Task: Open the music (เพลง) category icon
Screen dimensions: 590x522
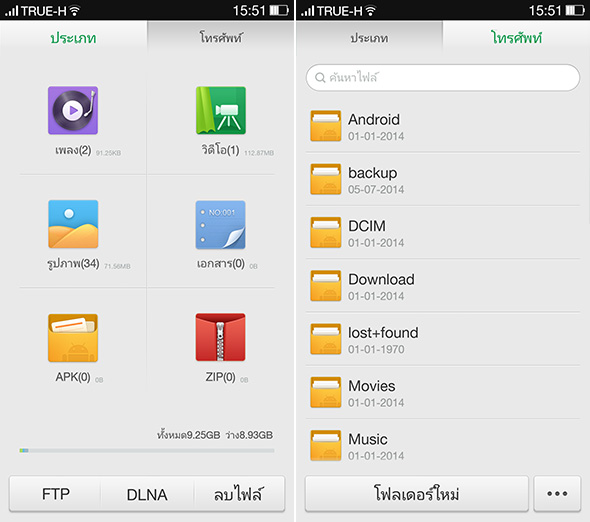Action: click(73, 110)
